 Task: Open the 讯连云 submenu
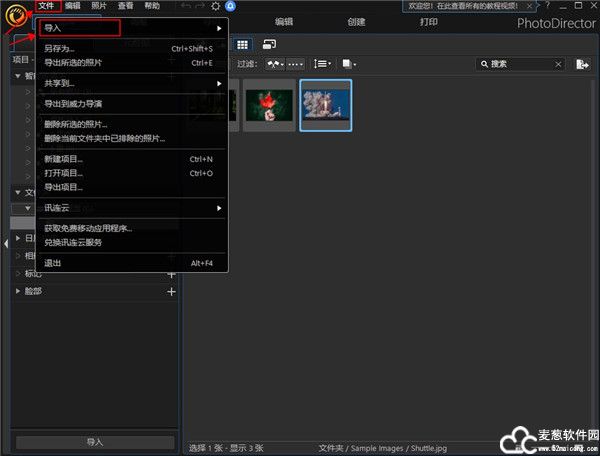click(x=56, y=208)
